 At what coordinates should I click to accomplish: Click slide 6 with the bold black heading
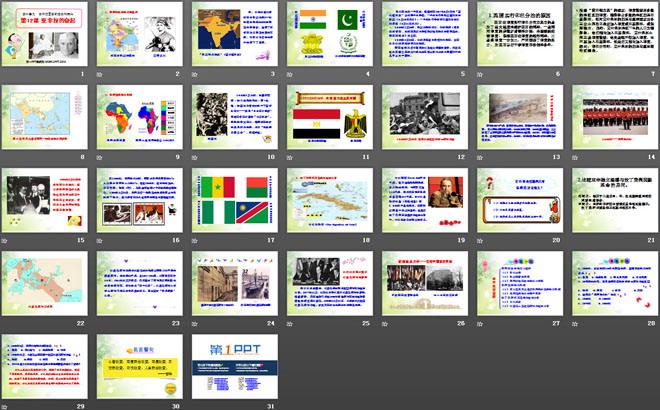coord(518,34)
